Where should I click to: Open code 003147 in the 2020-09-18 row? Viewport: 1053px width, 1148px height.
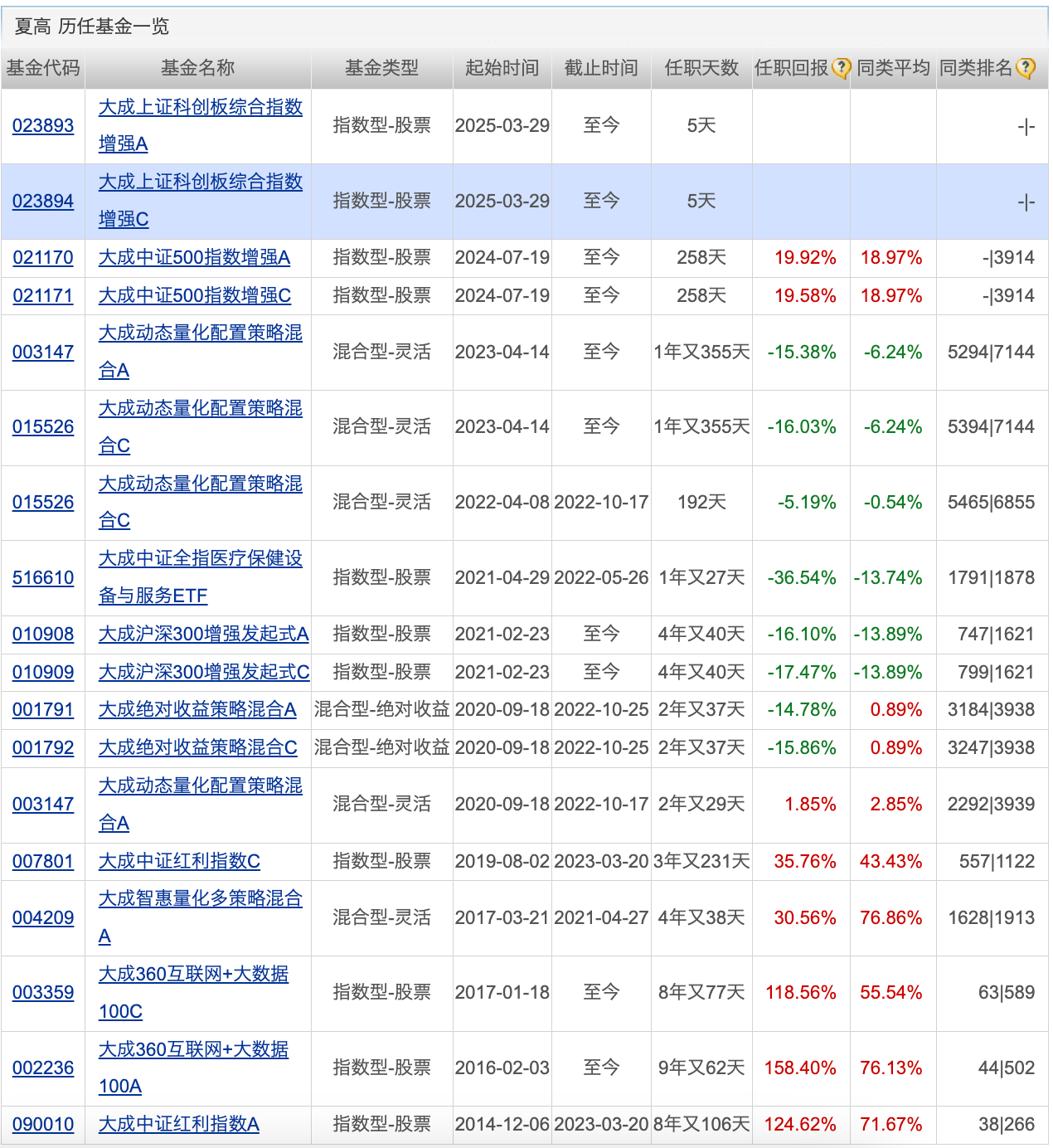click(43, 805)
